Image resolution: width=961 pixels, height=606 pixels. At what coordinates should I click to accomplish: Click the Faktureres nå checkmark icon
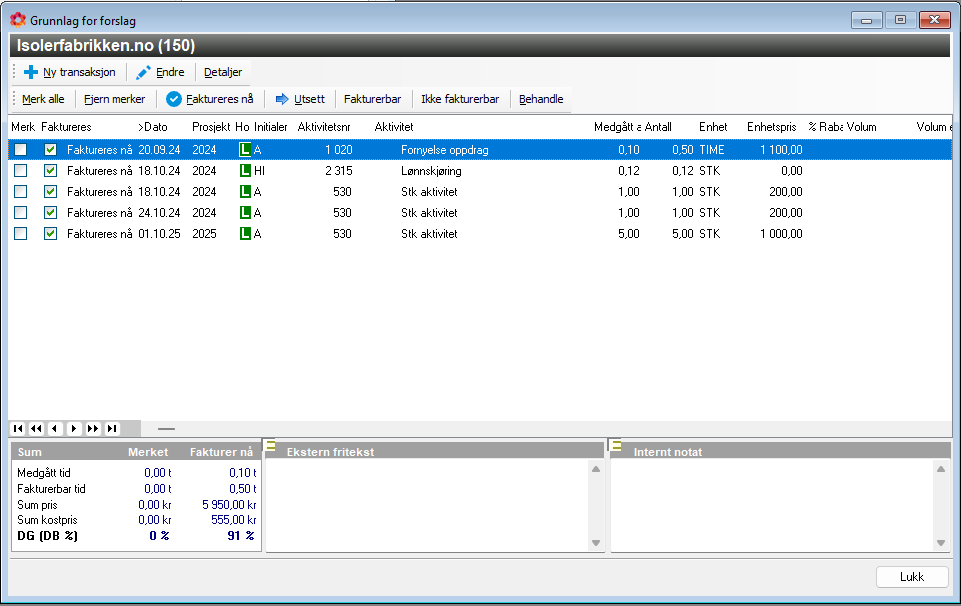click(173, 99)
